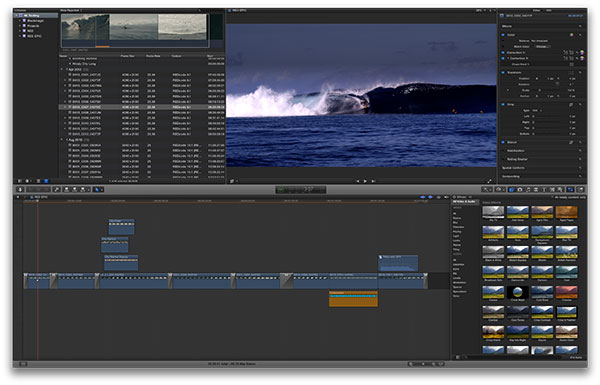The height and width of the screenshot is (385, 600).
Task: Go to next edit in the viewer
Action: pos(373,181)
